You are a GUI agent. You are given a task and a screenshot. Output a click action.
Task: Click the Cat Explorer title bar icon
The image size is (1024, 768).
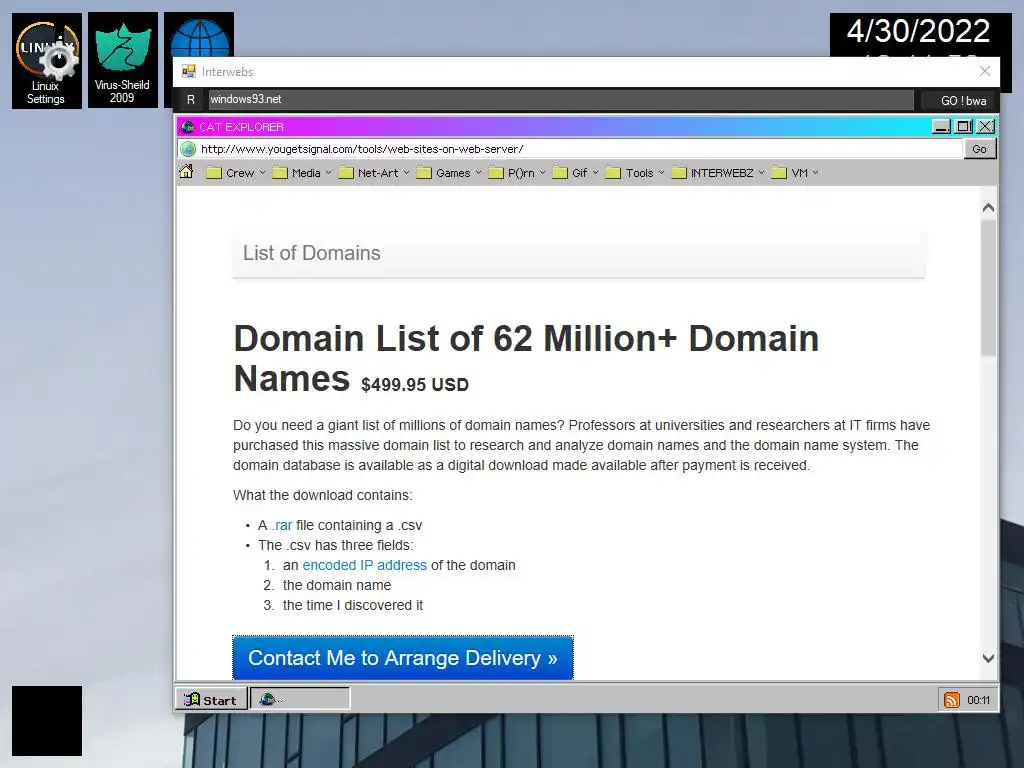click(188, 127)
